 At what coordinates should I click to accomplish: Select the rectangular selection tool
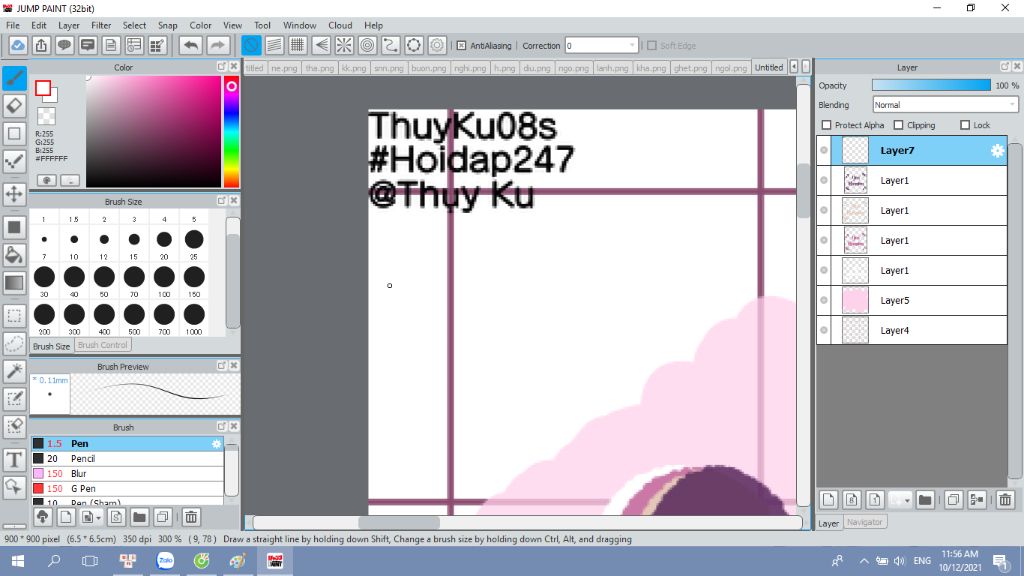coord(14,316)
